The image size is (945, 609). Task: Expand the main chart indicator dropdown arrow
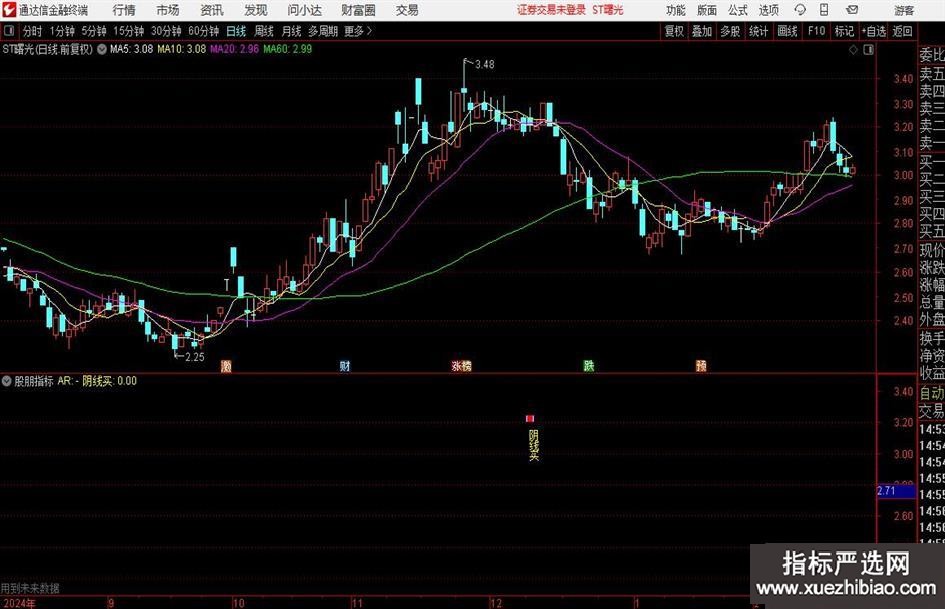point(102,49)
